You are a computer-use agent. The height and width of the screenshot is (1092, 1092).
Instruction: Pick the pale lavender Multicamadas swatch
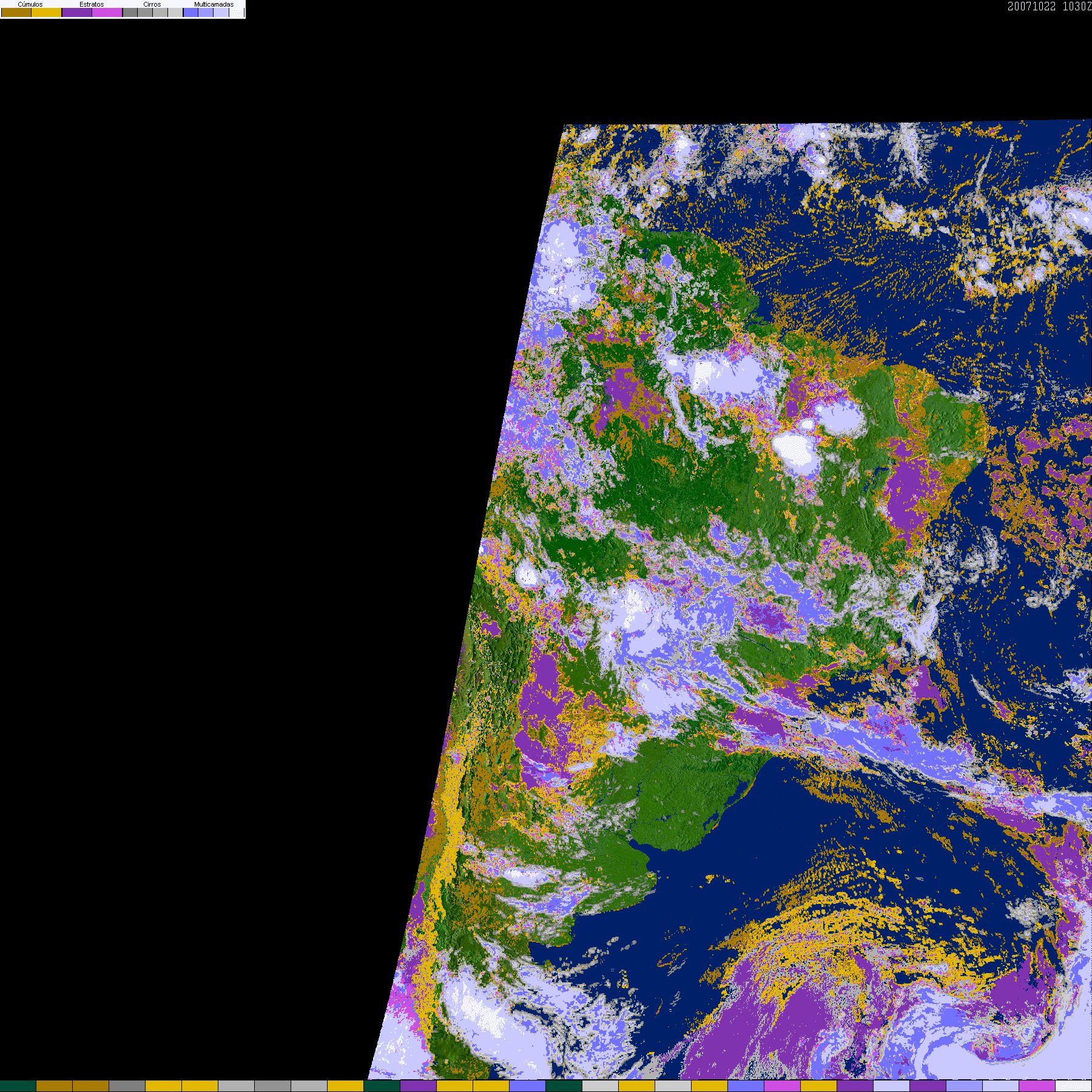click(x=221, y=12)
